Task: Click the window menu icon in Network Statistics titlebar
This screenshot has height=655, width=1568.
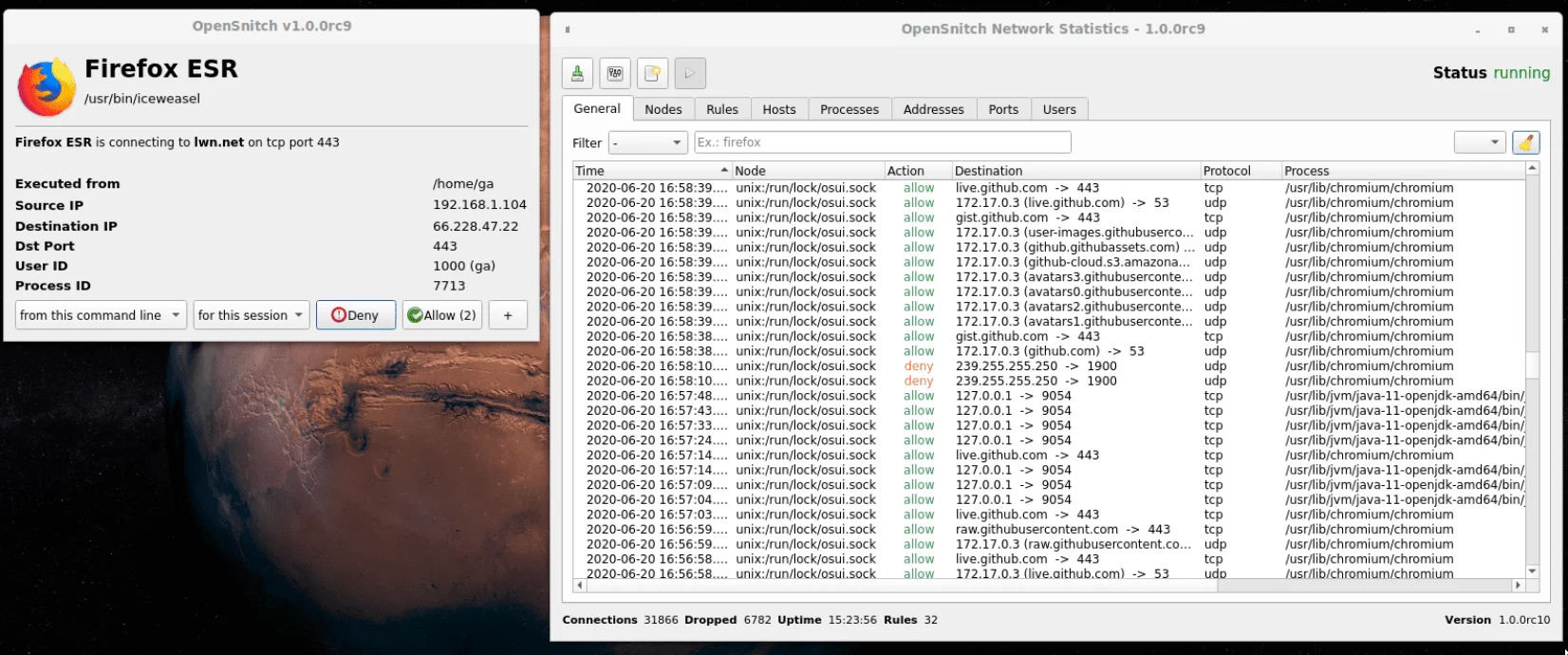Action: (568, 29)
